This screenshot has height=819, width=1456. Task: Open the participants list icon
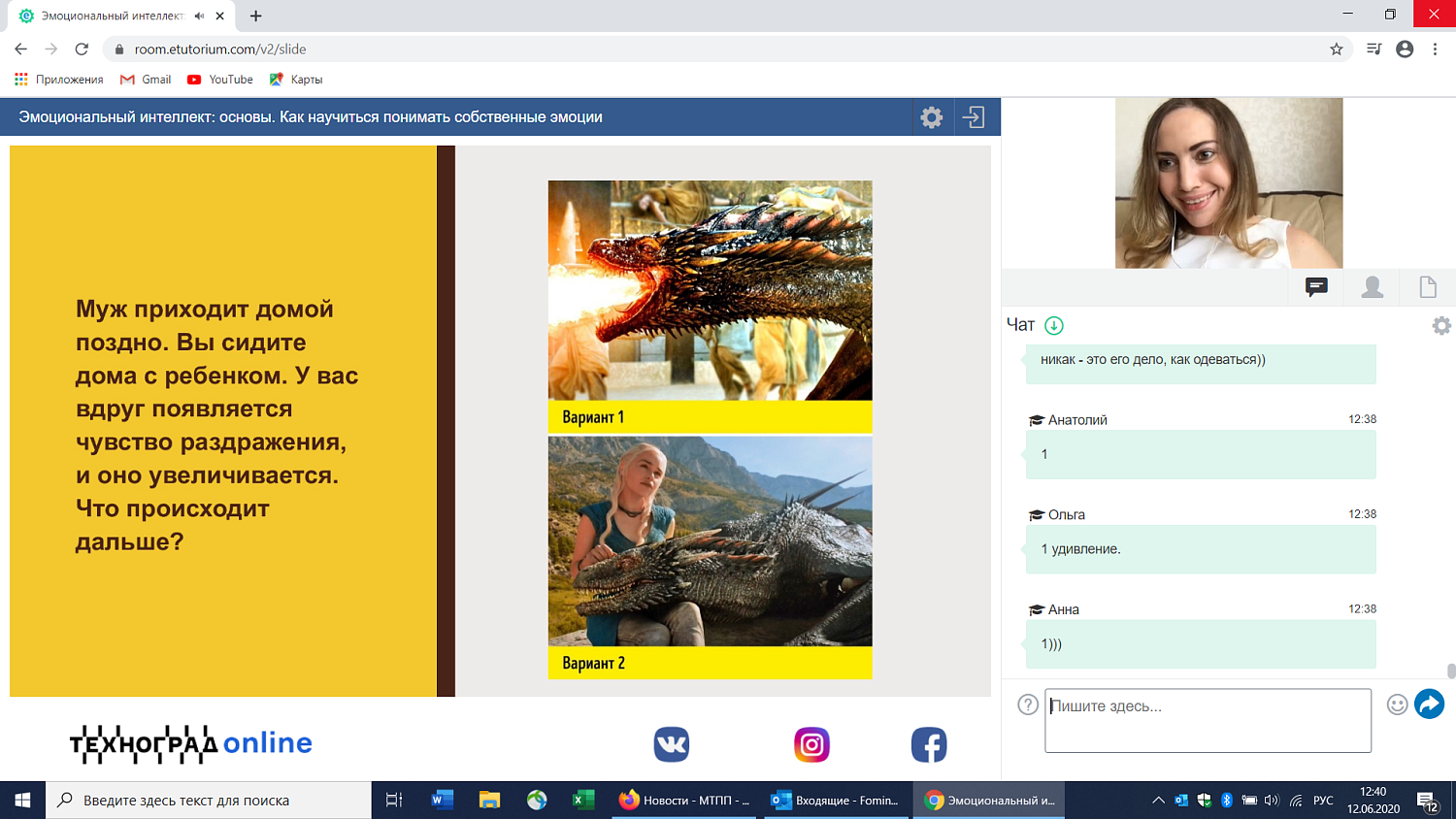1373,286
